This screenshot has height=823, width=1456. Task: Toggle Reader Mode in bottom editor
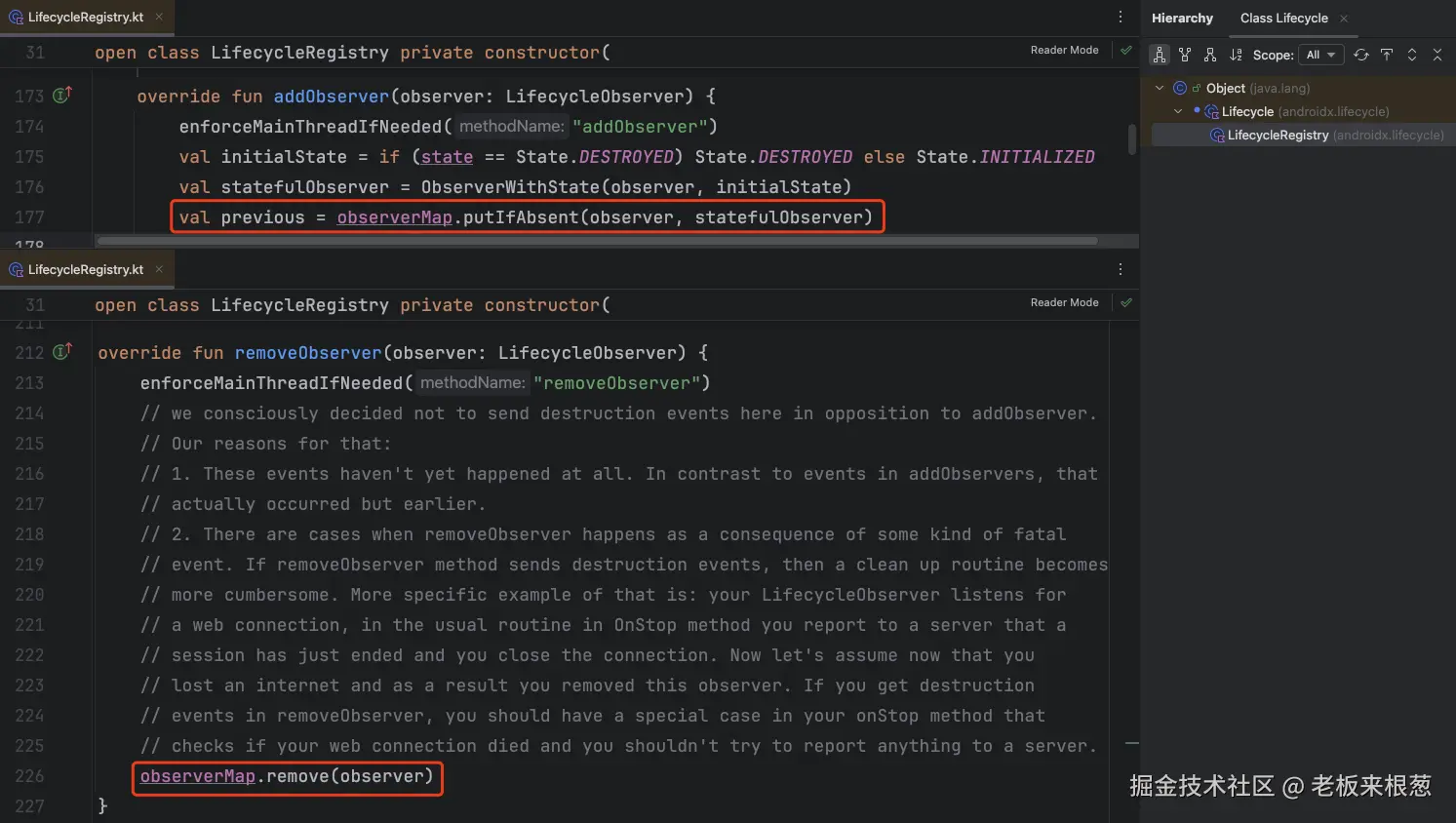1064,302
